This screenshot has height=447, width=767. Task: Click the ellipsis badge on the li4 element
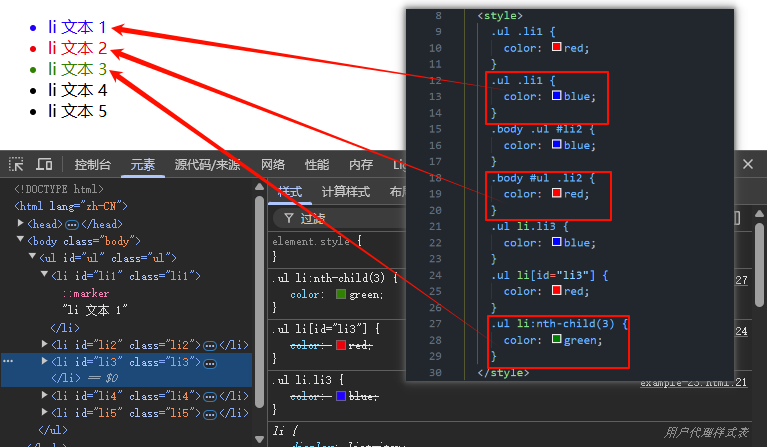click(x=210, y=395)
